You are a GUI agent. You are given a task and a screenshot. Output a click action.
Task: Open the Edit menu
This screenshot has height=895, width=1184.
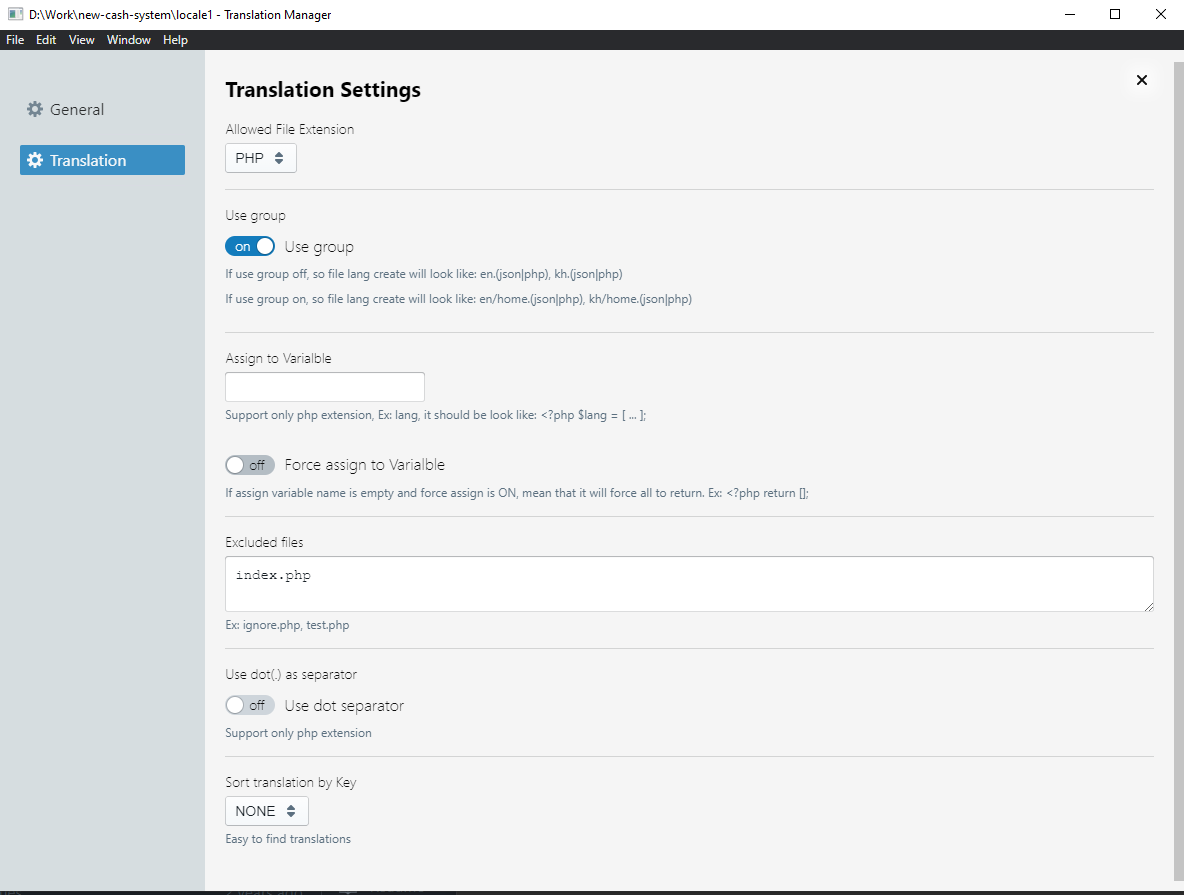pyautogui.click(x=46, y=40)
